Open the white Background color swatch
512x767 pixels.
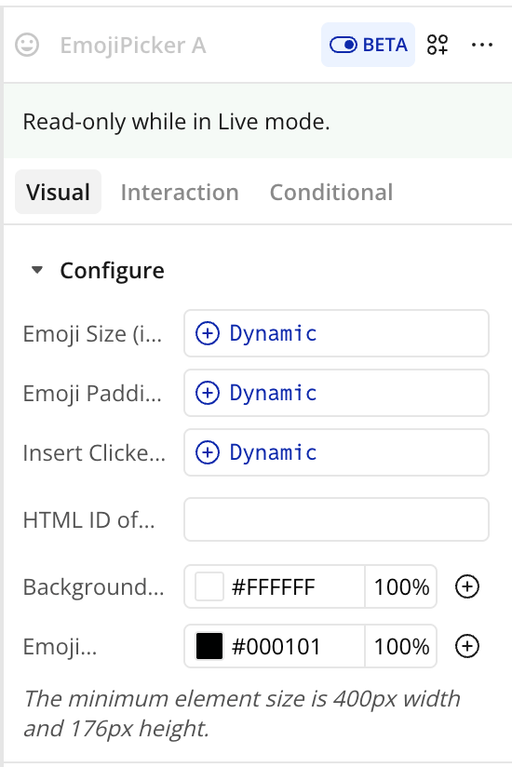pos(209,587)
